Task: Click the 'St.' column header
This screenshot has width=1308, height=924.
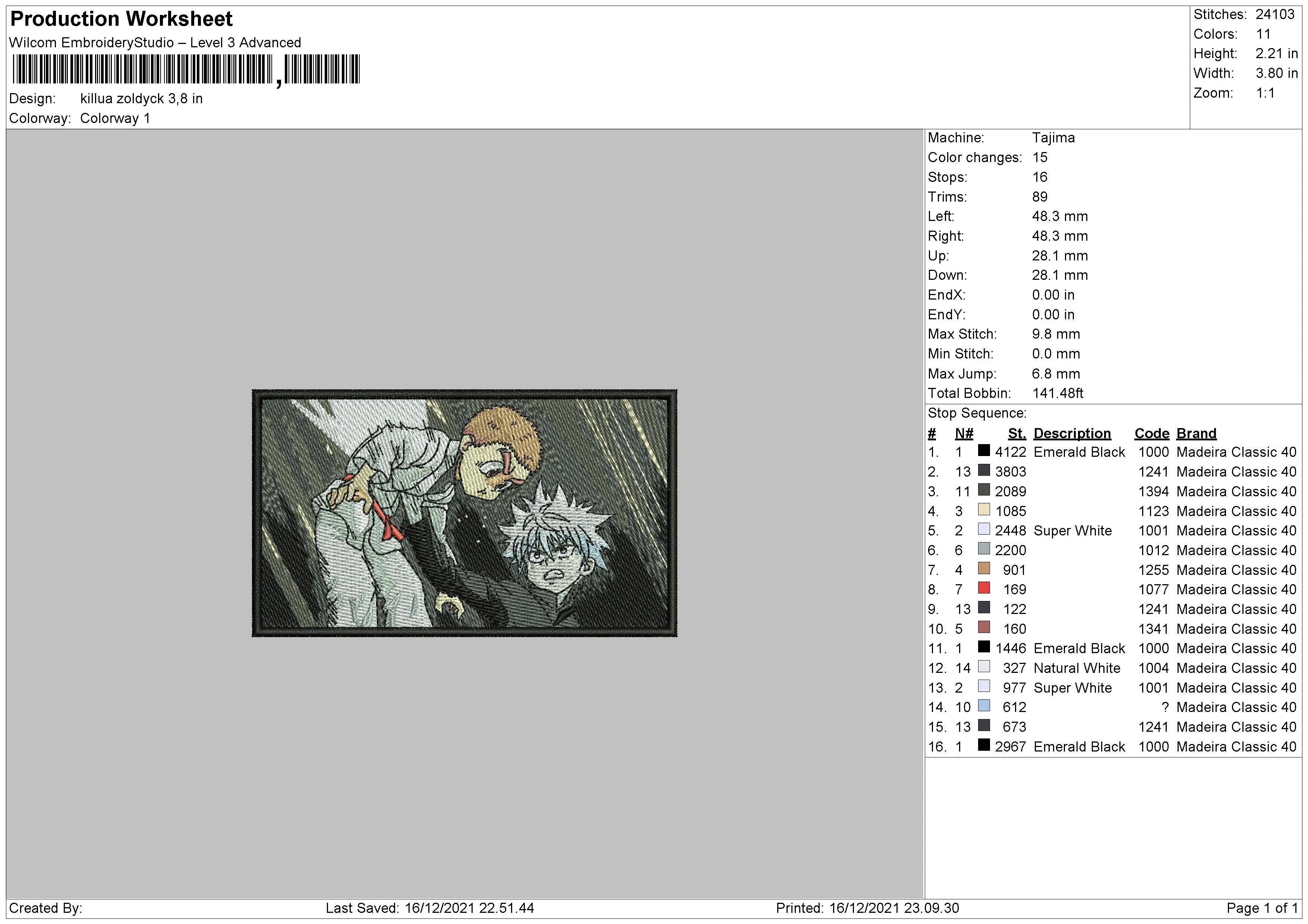Action: click(x=1017, y=434)
